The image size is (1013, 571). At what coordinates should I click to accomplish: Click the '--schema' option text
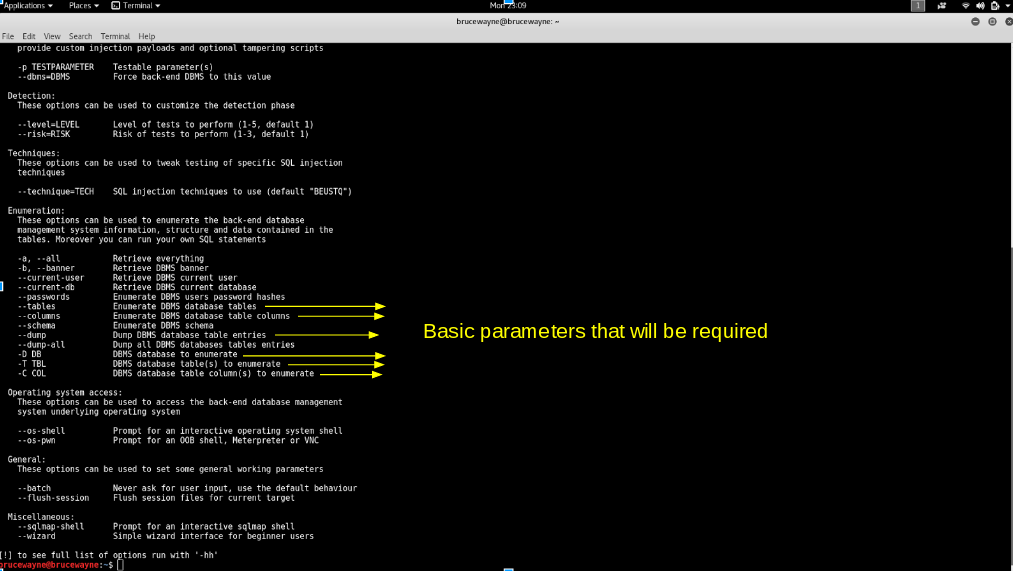click(36, 326)
